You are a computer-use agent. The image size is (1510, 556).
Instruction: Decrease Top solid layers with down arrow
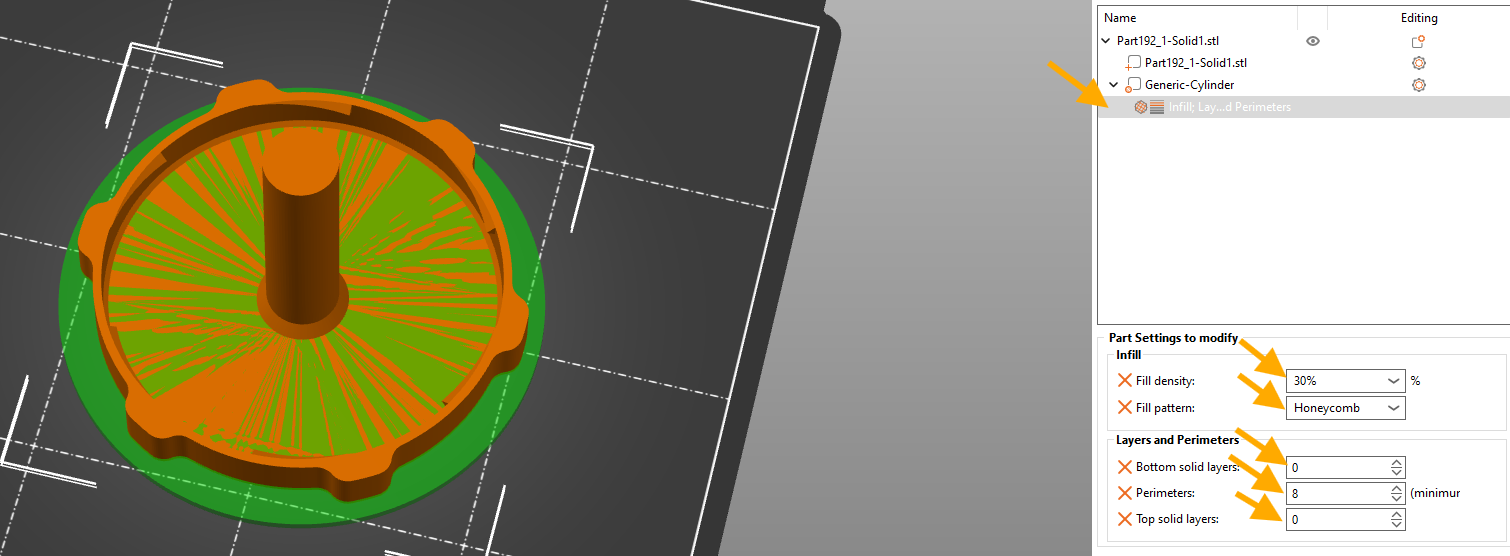coord(1397,524)
